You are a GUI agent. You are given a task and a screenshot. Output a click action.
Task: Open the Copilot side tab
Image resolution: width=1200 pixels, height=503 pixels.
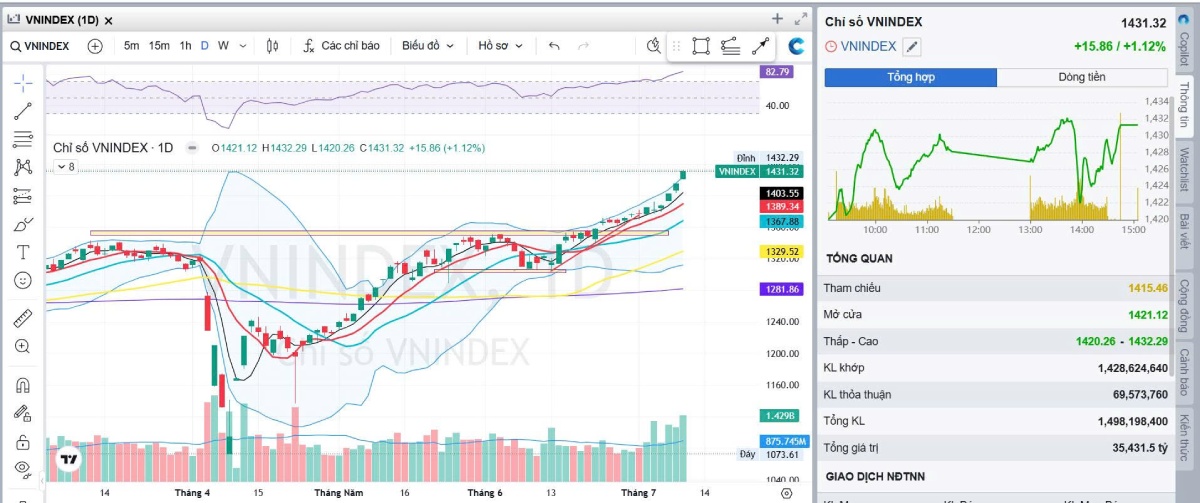(1185, 41)
